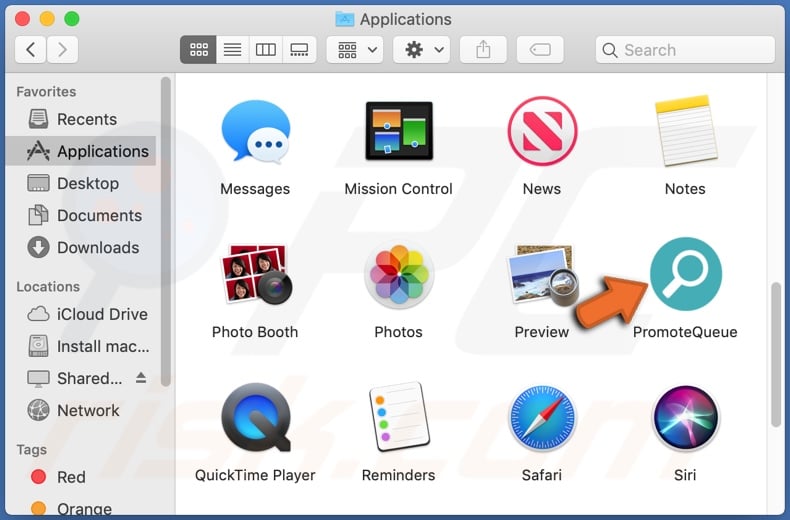Click the Tags section header
This screenshot has height=520, width=790.
(31, 449)
